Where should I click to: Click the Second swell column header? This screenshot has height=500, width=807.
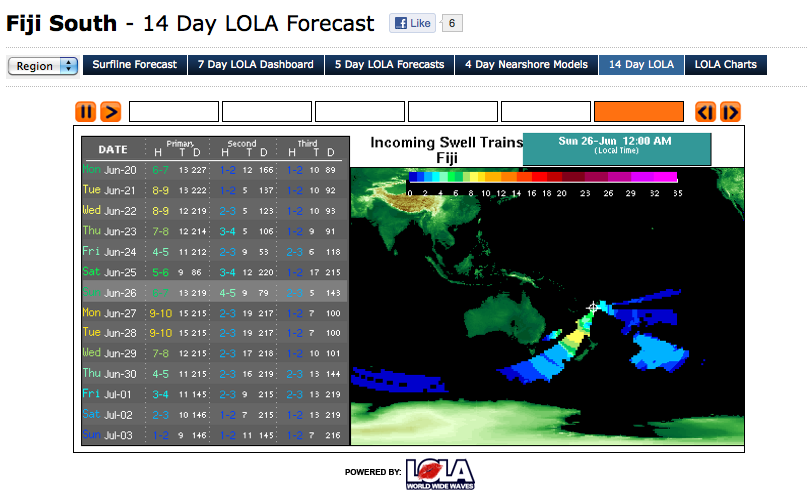(x=242, y=144)
